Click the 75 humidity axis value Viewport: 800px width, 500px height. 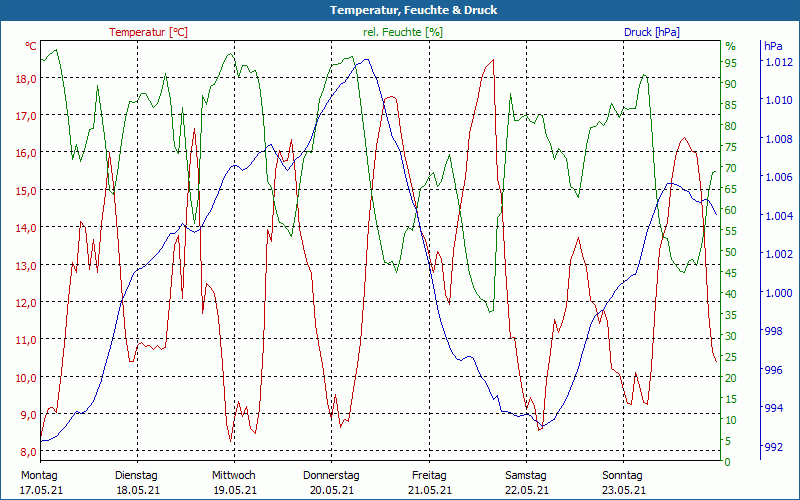[731, 147]
